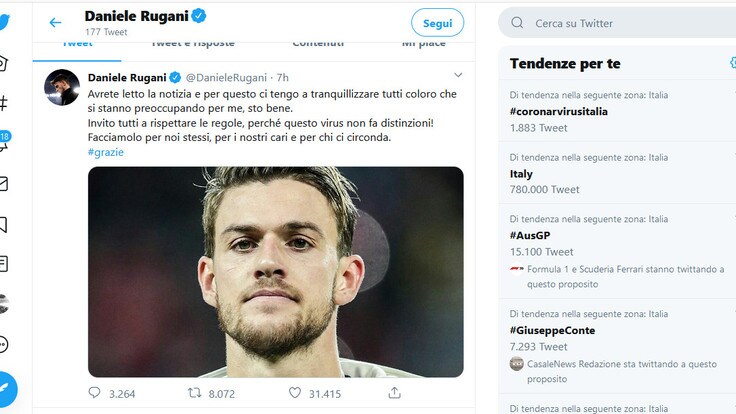Open the #grazie hashtag link
This screenshot has height=414, width=736.
105,152
